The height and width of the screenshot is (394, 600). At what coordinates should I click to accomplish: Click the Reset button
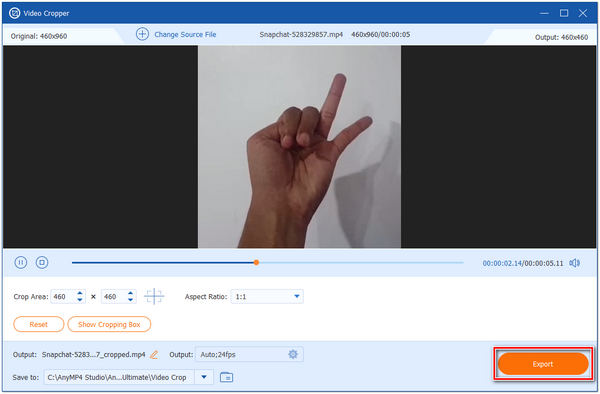coord(39,324)
